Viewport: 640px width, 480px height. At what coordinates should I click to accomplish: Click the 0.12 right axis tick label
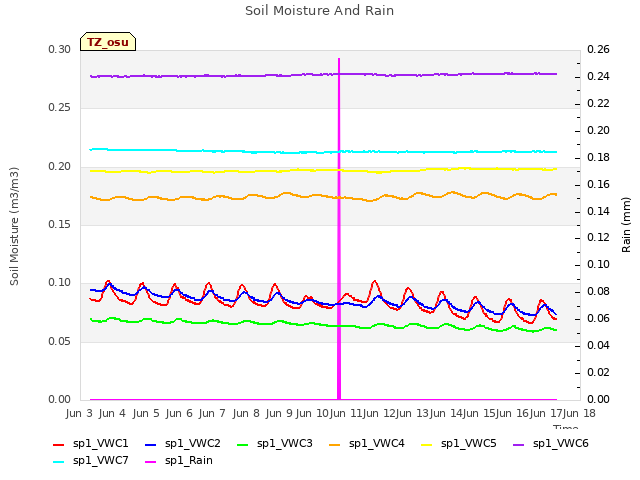598,237
